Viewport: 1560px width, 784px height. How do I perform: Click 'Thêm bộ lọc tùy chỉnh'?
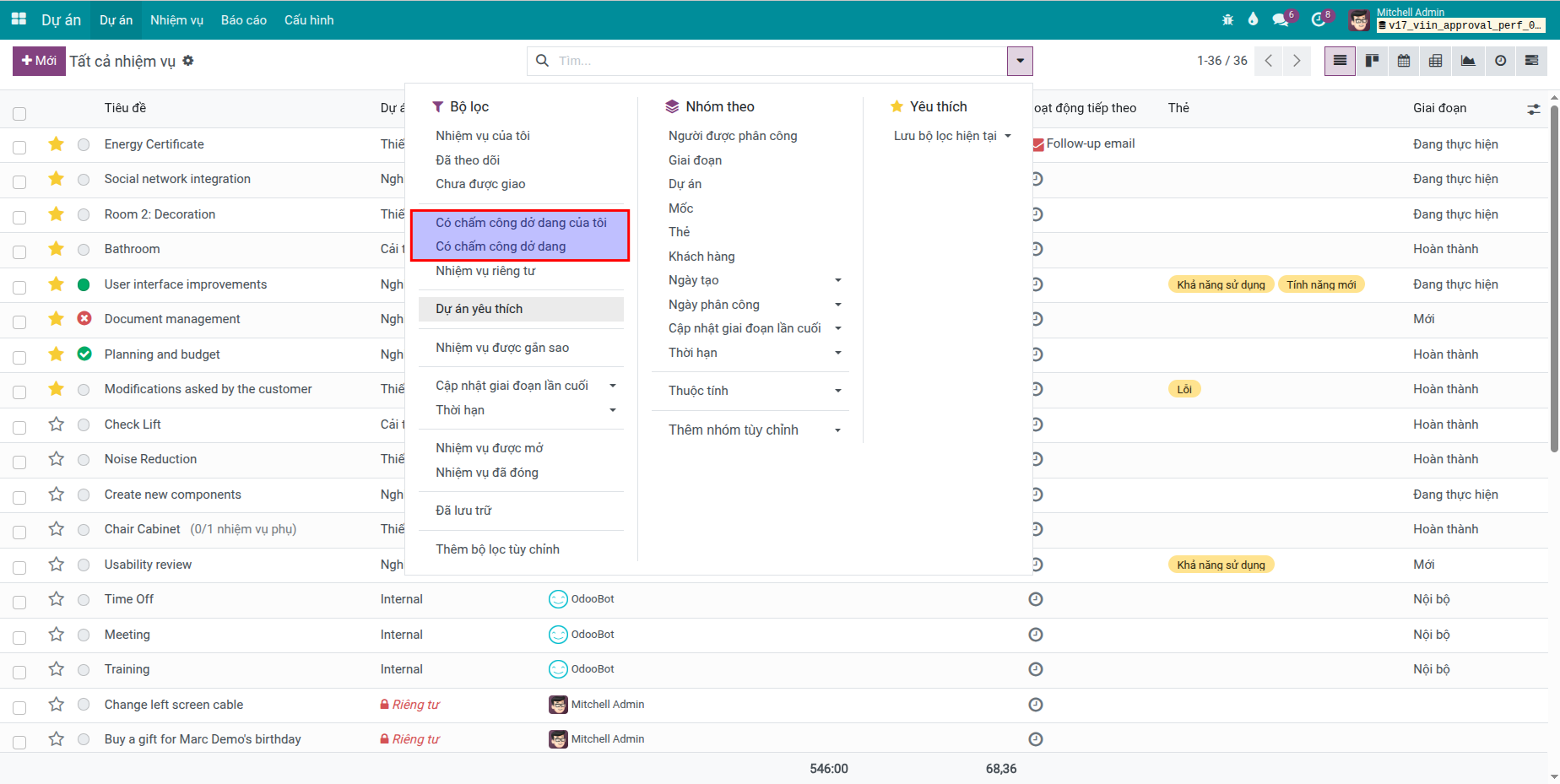pos(497,549)
